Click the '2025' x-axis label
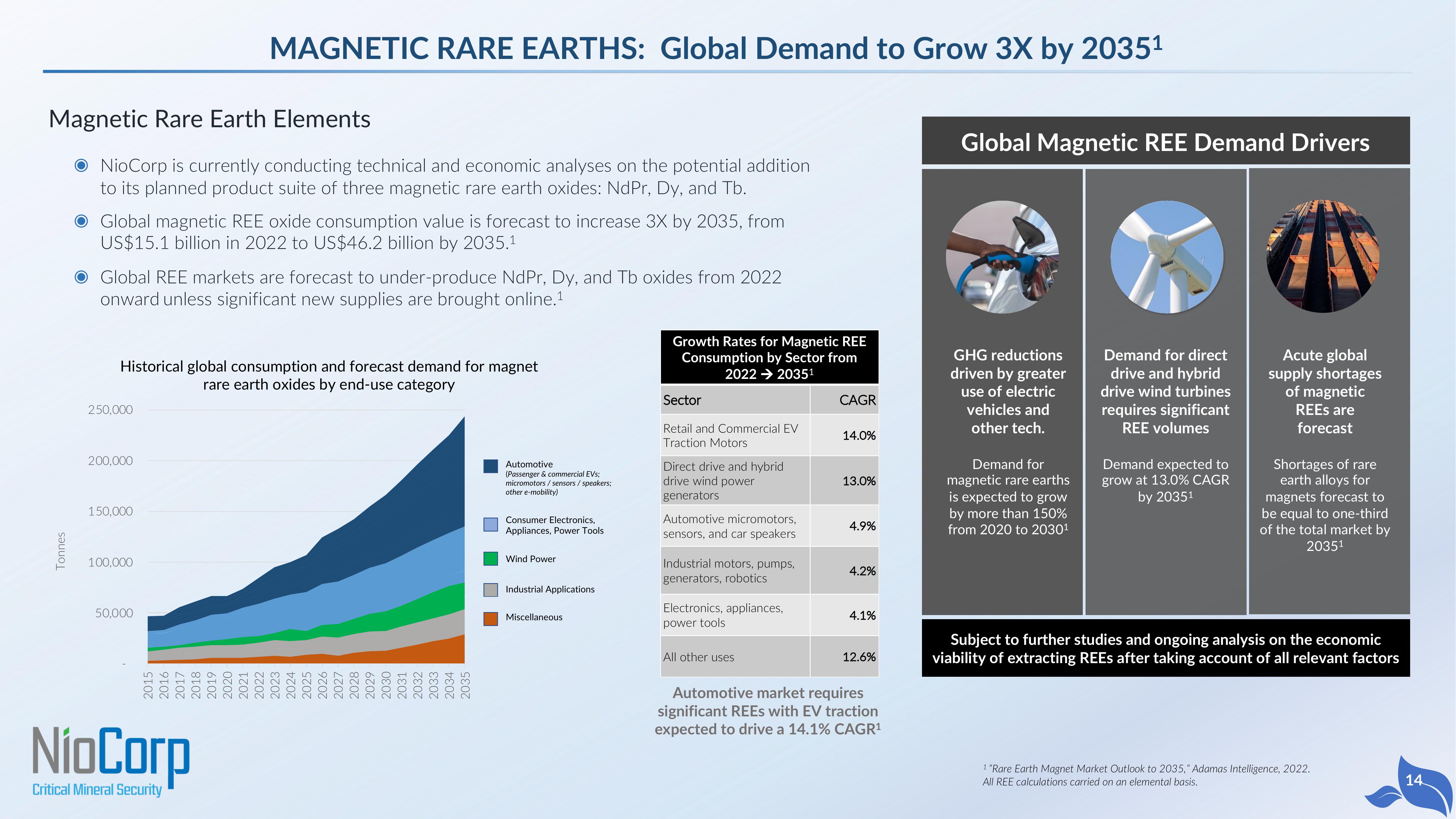 coord(306,685)
